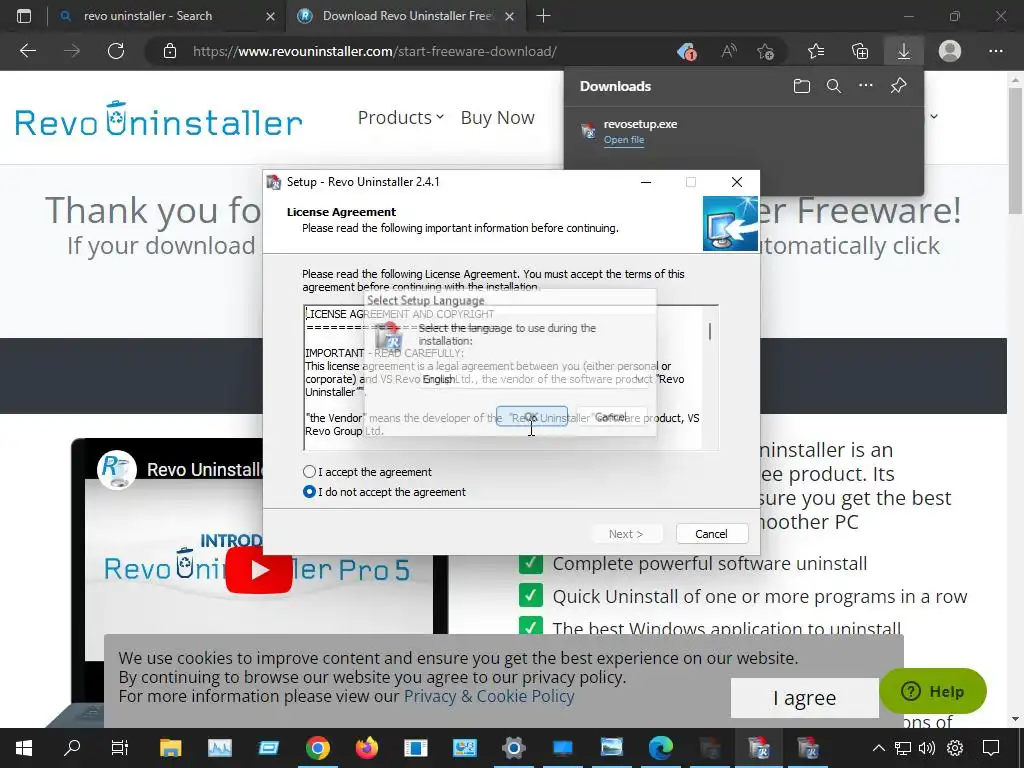The height and width of the screenshot is (768, 1024).
Task: Click the Next > button in Setup
Action: (x=626, y=534)
